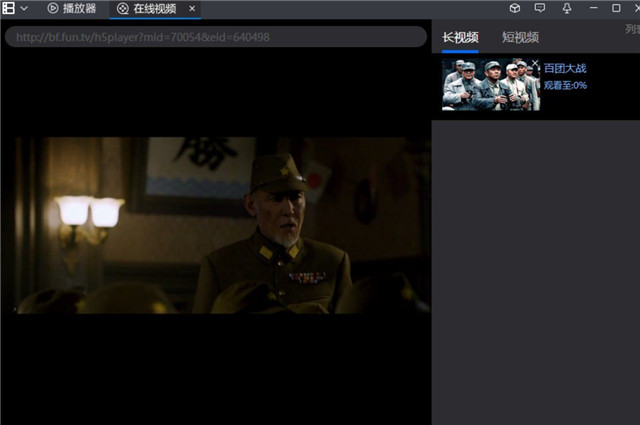640x425 pixels.
Task: Click the playing video frame
Action: [x=216, y=225]
